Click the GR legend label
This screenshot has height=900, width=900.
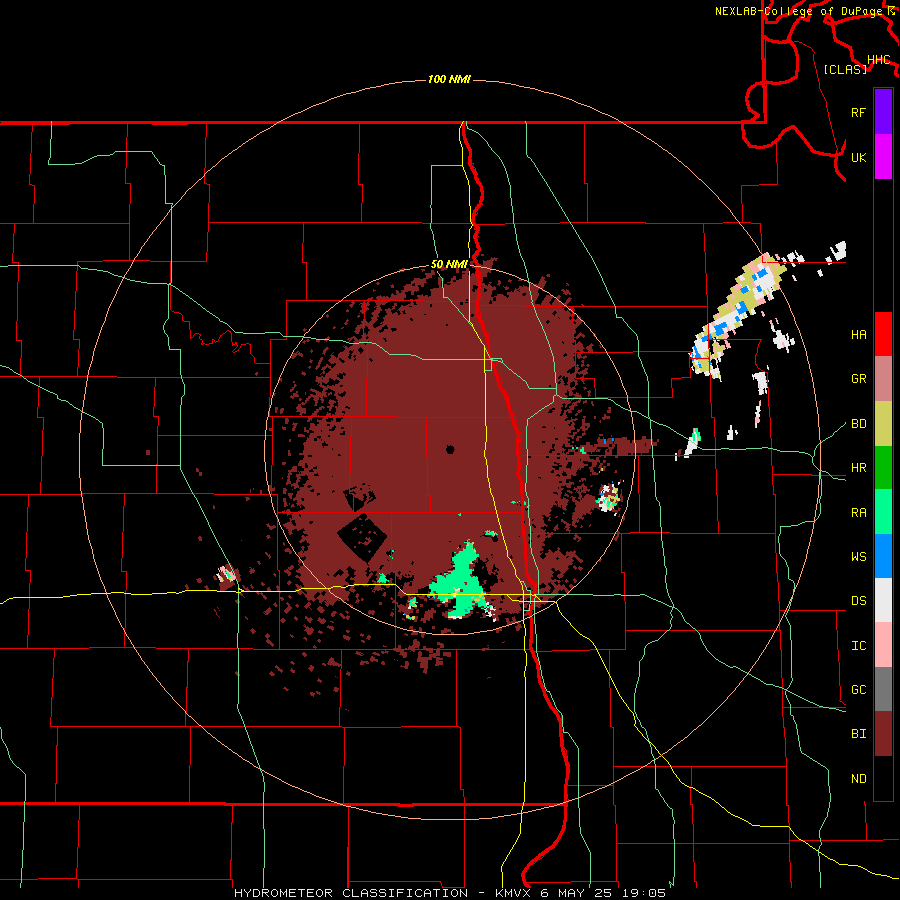(858, 379)
